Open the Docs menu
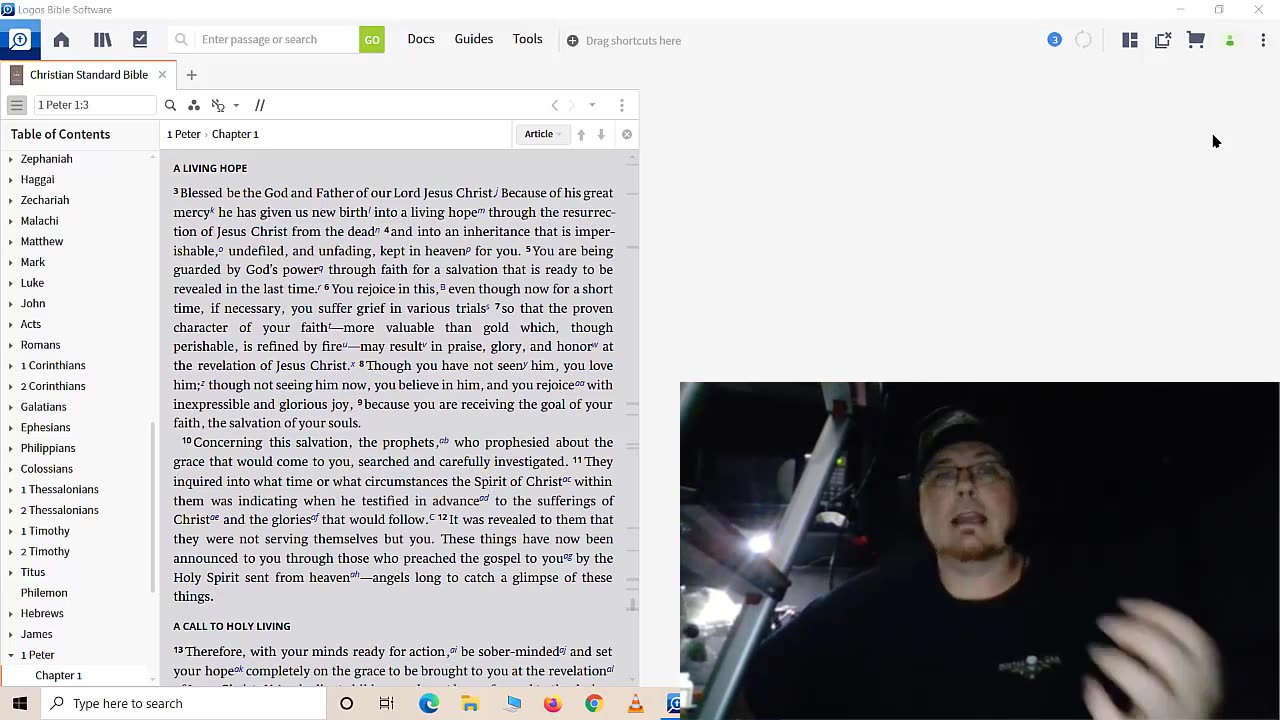The image size is (1280, 720). [x=421, y=39]
